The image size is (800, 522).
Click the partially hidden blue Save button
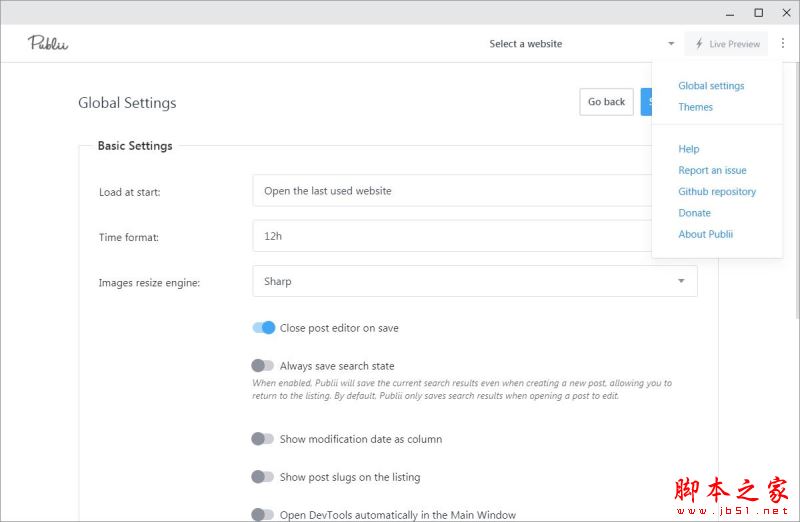click(646, 102)
